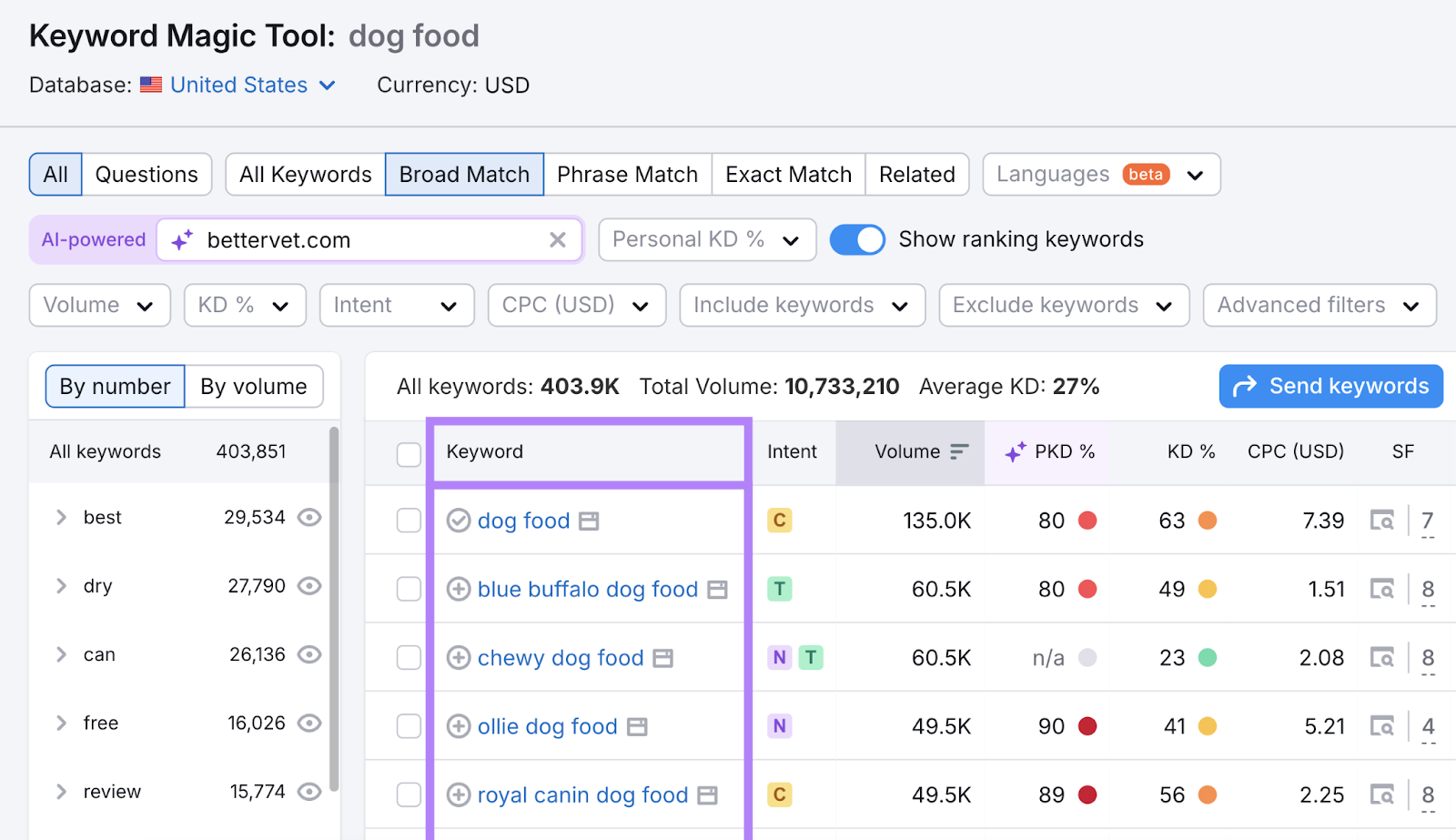Image resolution: width=1456 pixels, height=840 pixels.
Task: Change database from United States
Action: pos(253,85)
